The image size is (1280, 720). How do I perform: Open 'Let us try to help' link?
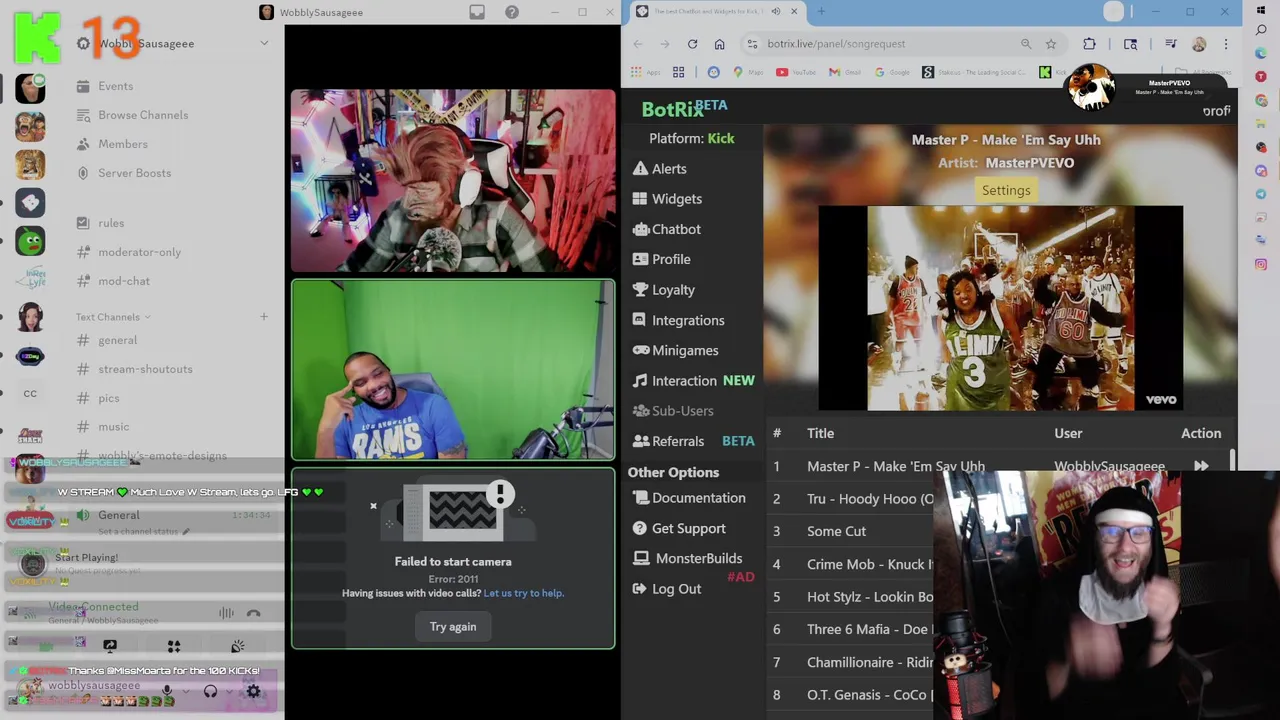click(x=523, y=593)
